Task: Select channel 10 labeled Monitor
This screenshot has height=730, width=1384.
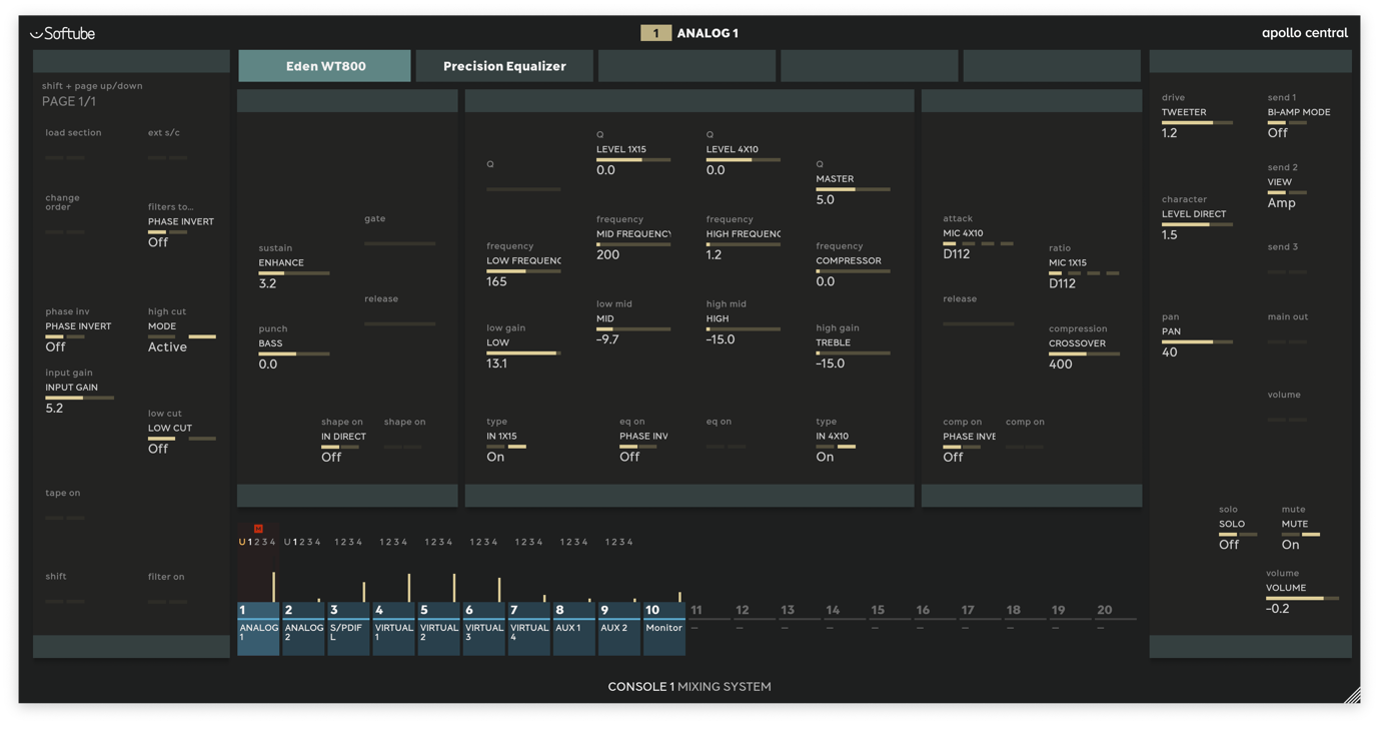Action: [x=664, y=623]
